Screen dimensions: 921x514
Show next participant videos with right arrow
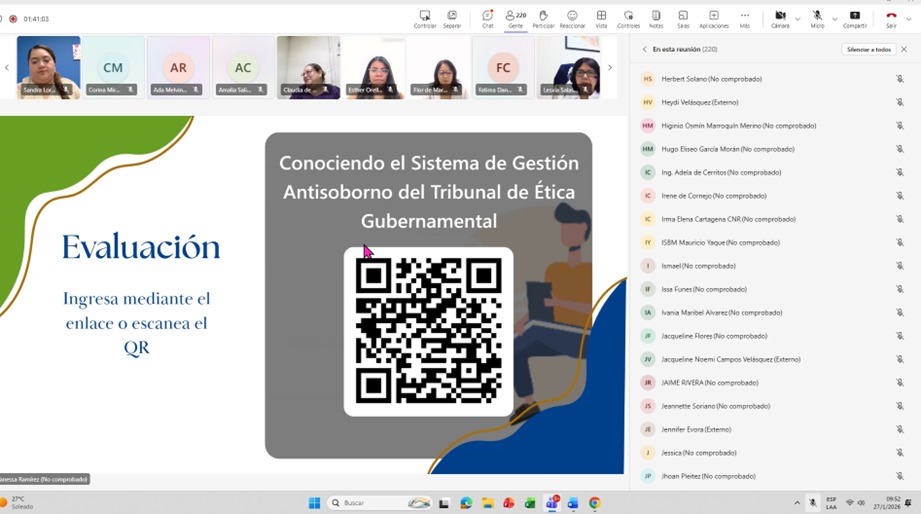(610, 68)
